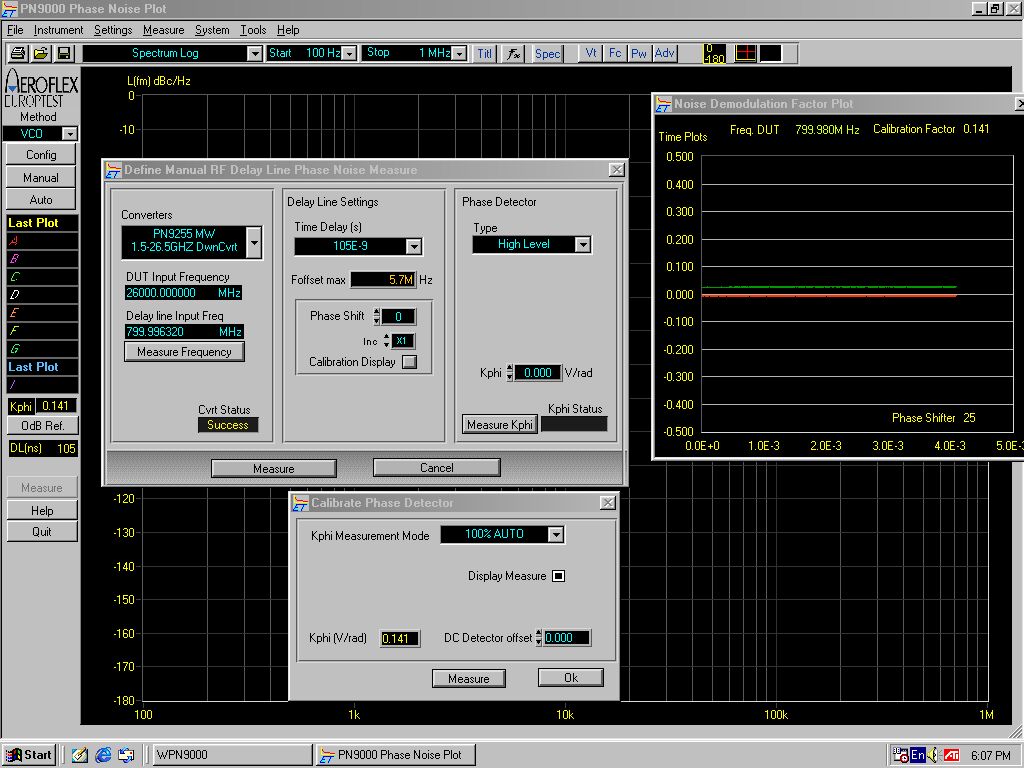Click the Spec toolbar button

point(547,54)
